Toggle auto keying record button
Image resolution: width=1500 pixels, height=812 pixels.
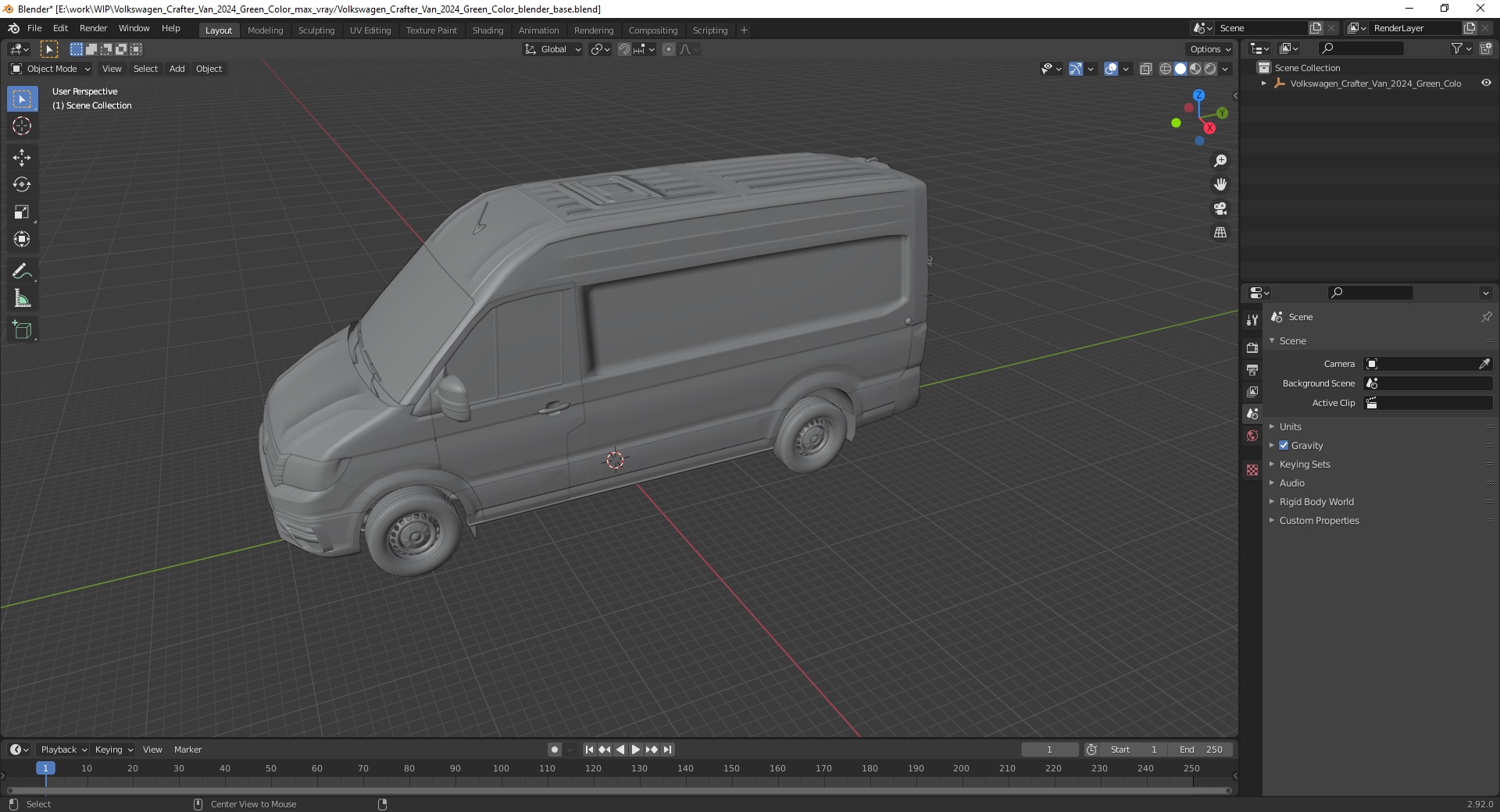click(x=555, y=750)
